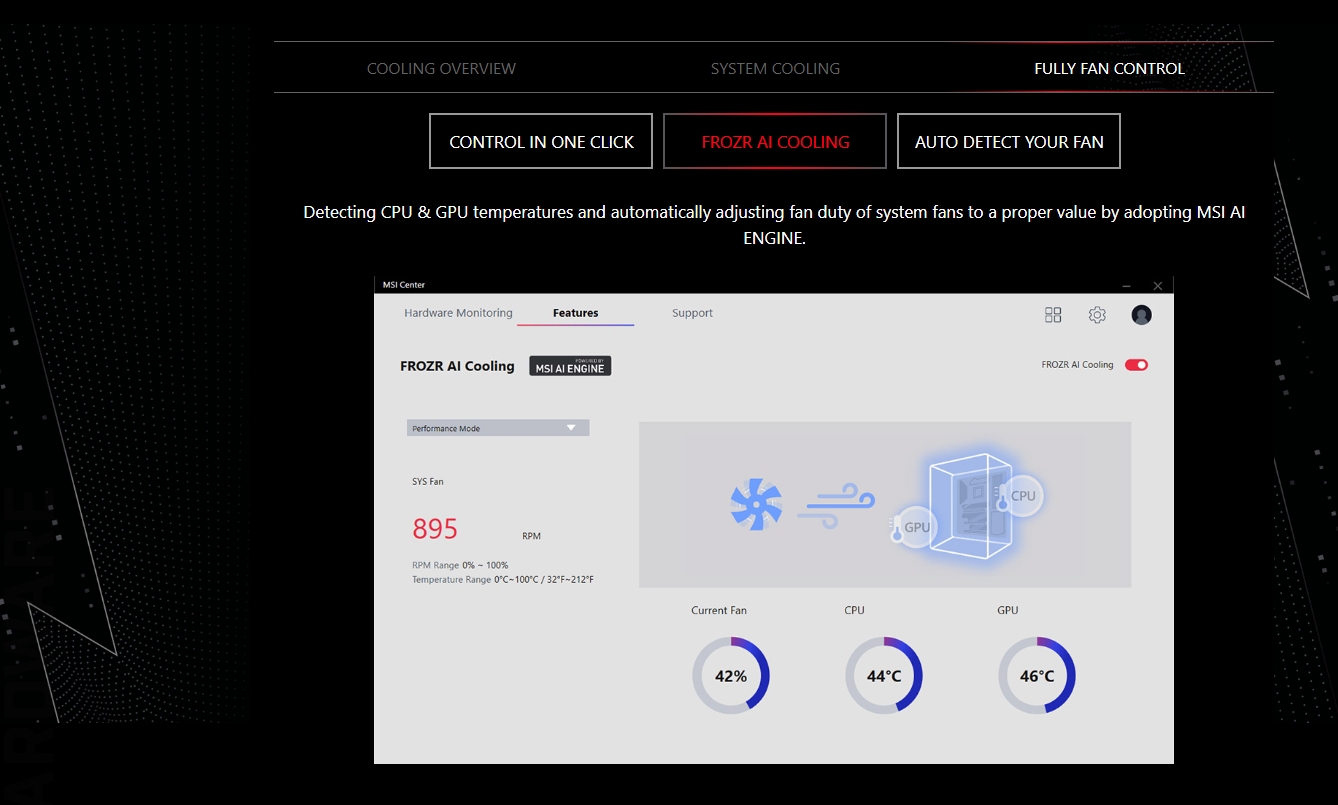The image size is (1338, 805).
Task: Click the Current Fan label
Action: [x=719, y=610]
